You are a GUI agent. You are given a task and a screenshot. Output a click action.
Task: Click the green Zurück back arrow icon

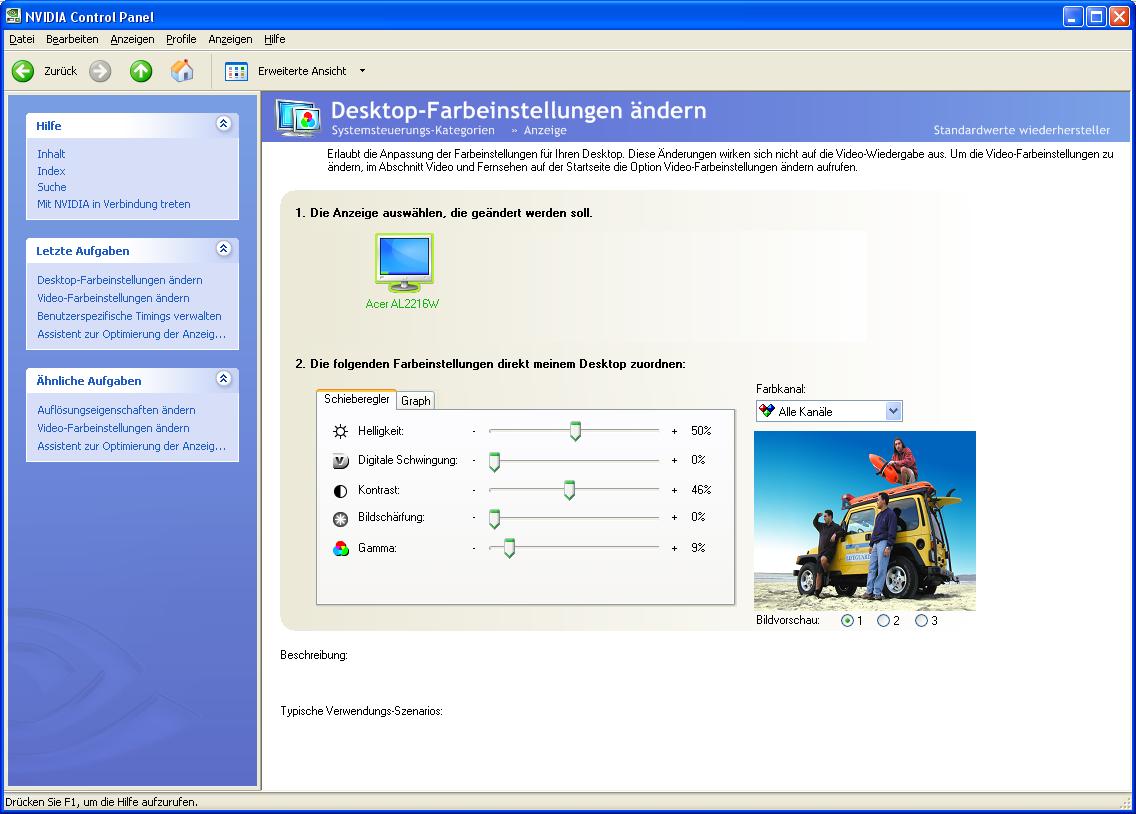23,71
